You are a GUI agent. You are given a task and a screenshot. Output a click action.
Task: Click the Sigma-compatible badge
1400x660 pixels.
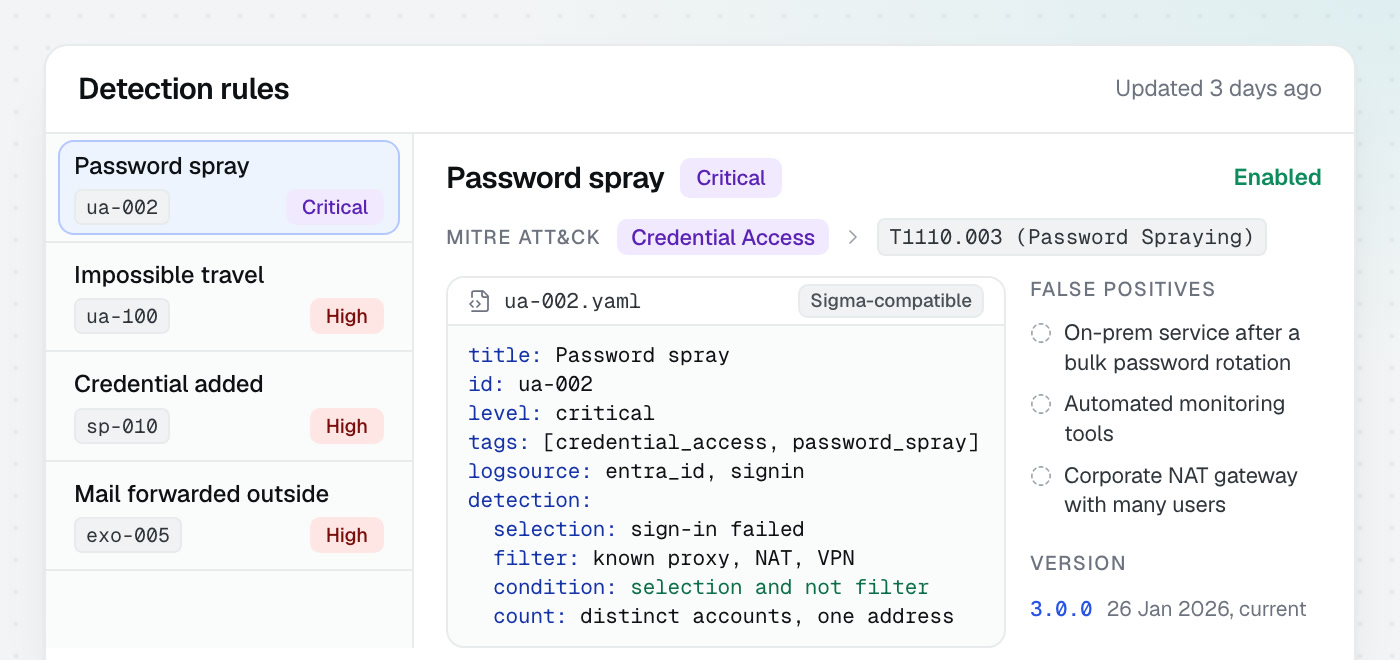[891, 301]
